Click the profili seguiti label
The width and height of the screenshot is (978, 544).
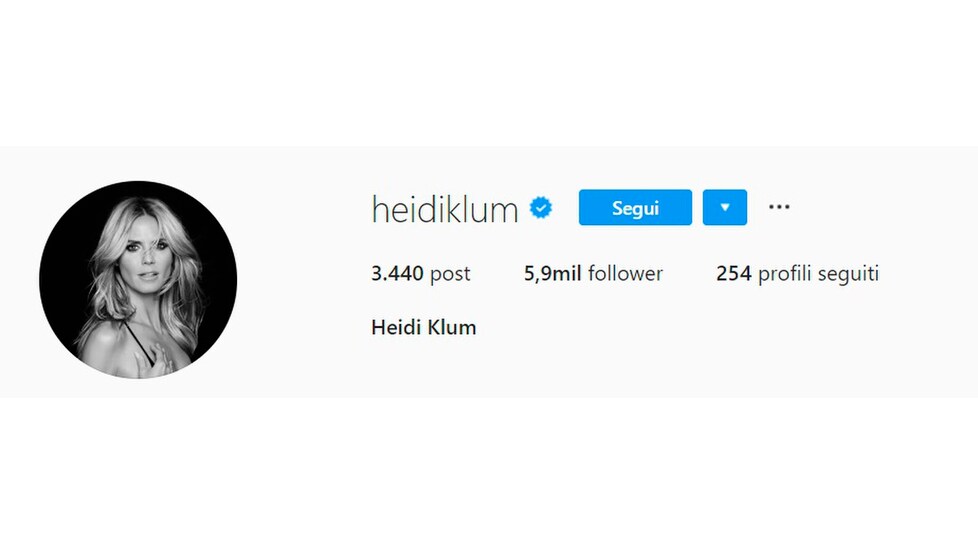(x=818, y=274)
